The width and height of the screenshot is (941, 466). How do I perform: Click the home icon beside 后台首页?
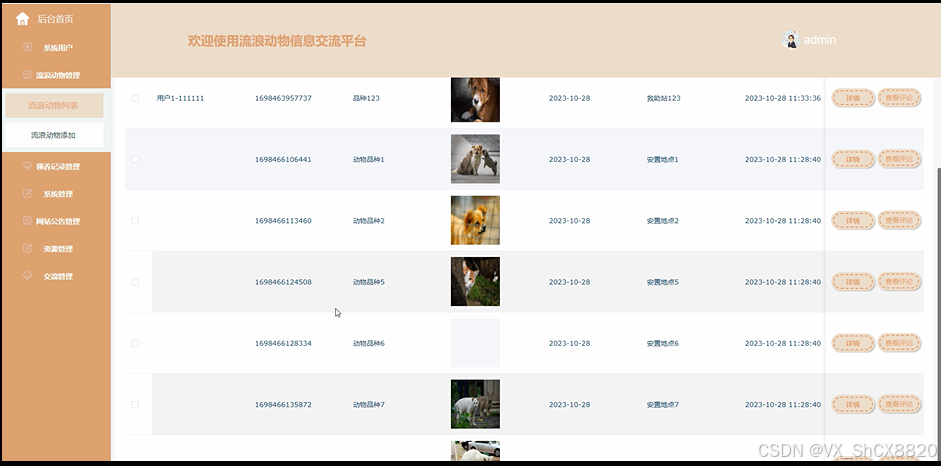tap(22, 19)
